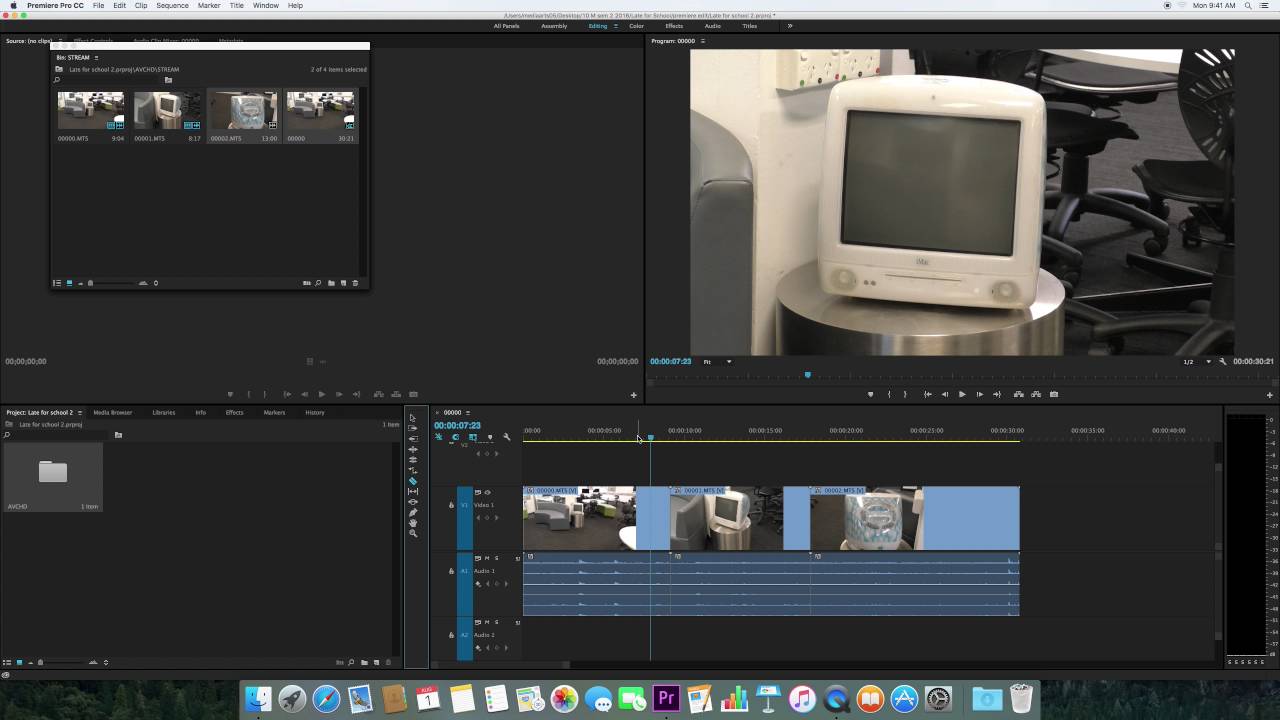Solo the Audio 1 track
Image resolution: width=1280 pixels, height=720 pixels.
point(496,558)
